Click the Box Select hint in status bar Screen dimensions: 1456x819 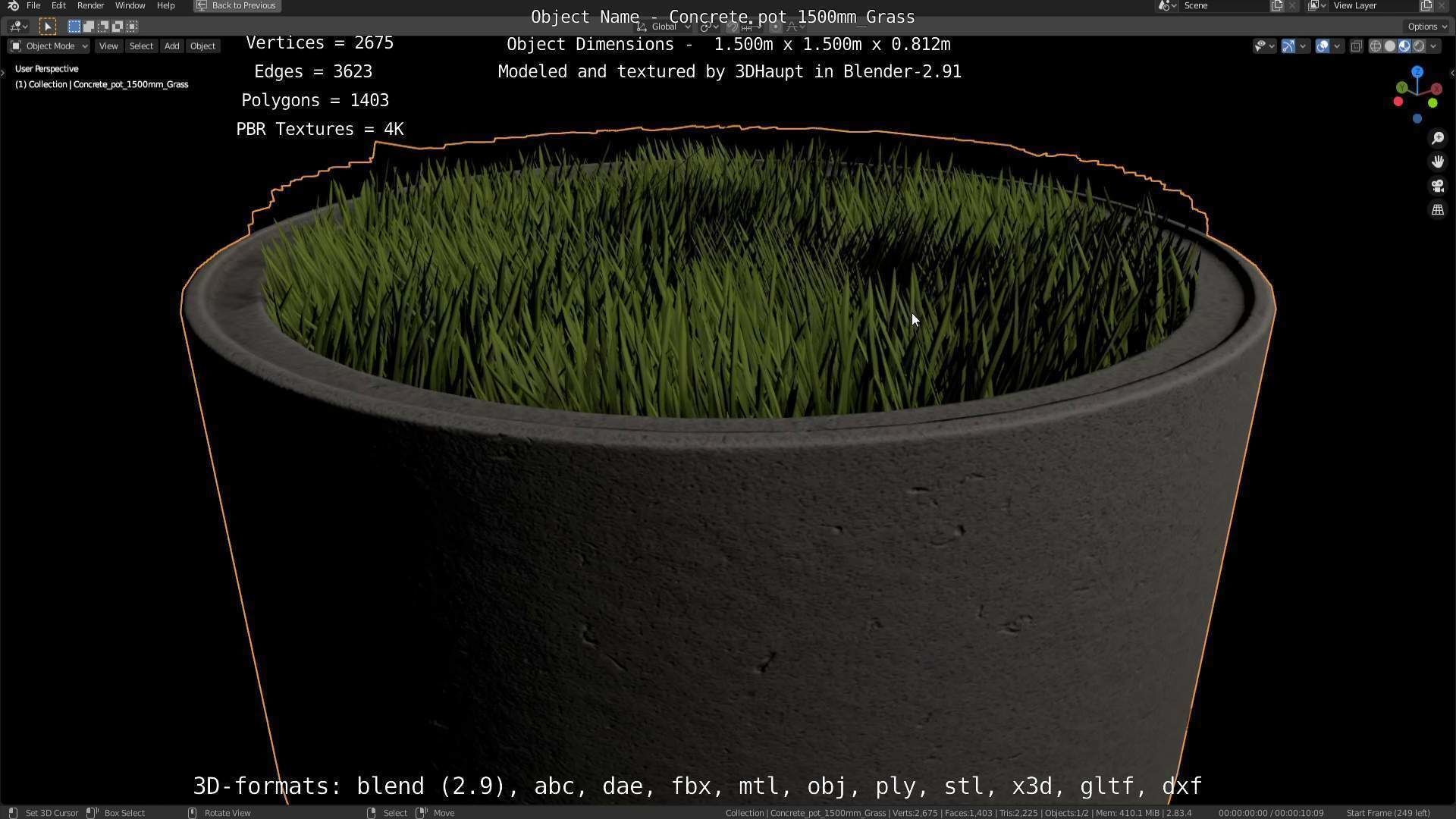pyautogui.click(x=124, y=813)
